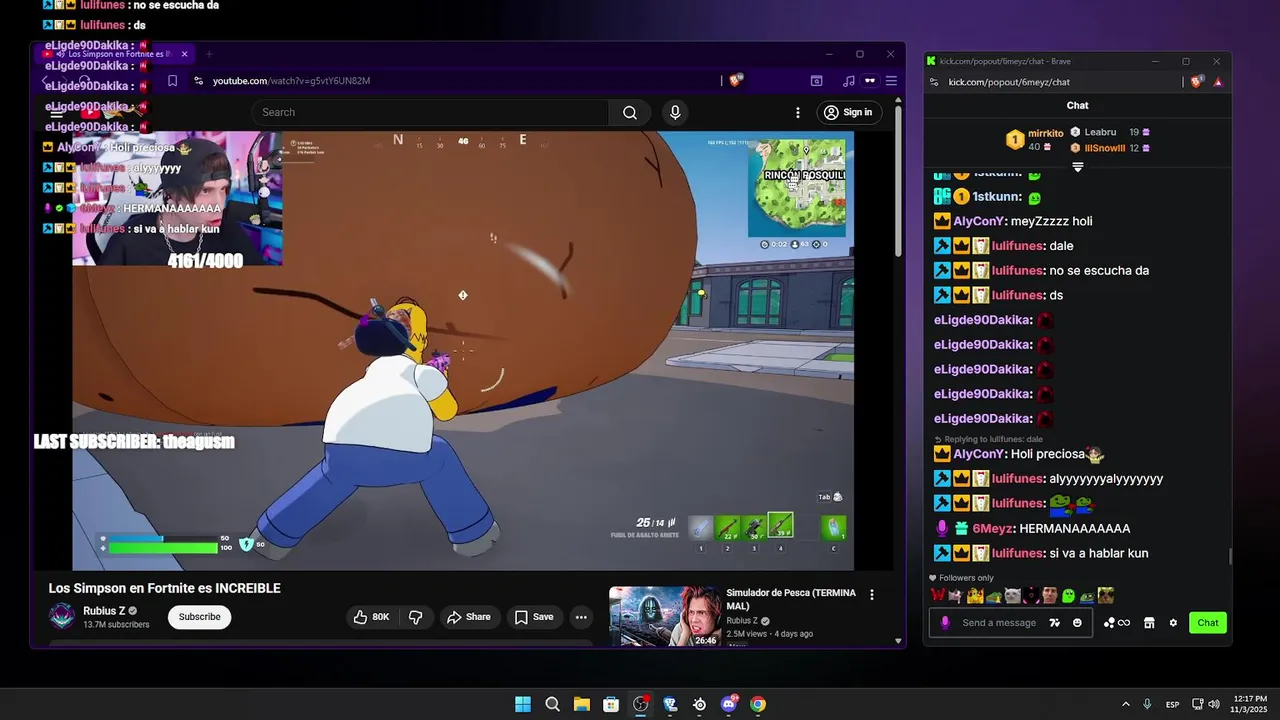This screenshot has width=1280, height=720.
Task: Click the Send a message input
Action: click(x=999, y=623)
